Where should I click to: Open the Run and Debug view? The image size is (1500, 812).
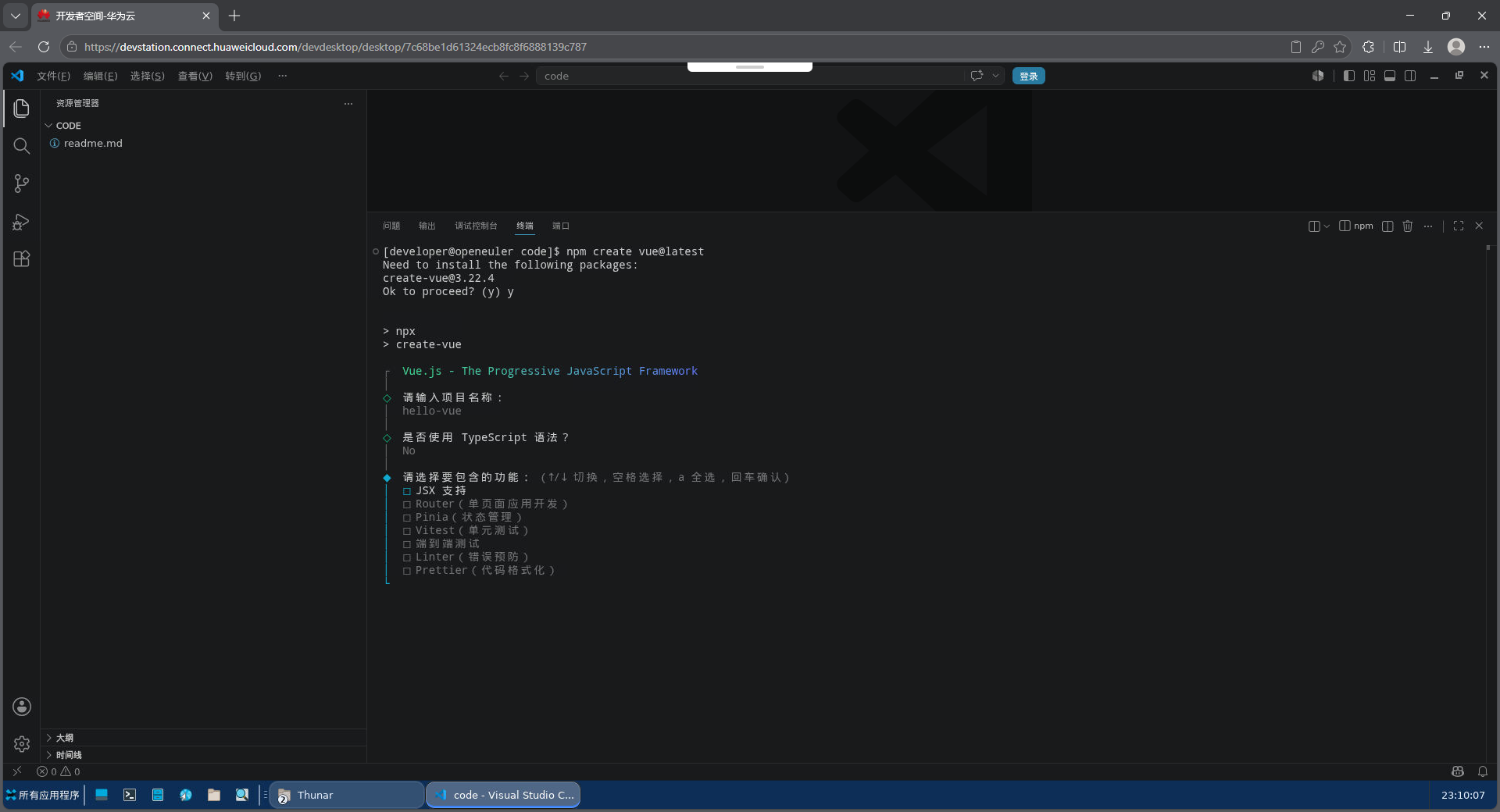coord(21,222)
